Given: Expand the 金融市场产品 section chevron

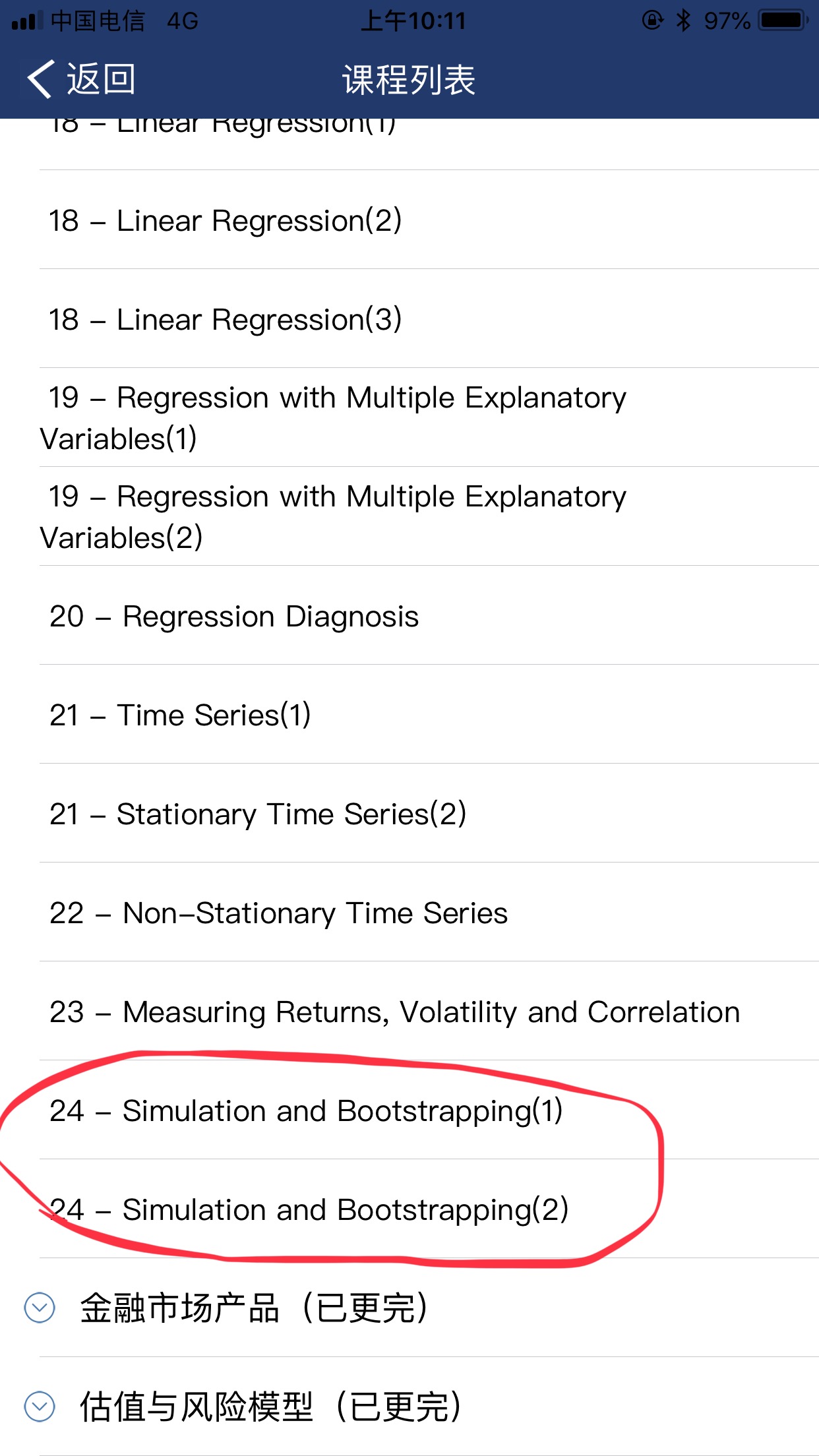Looking at the screenshot, I should click(x=40, y=1308).
